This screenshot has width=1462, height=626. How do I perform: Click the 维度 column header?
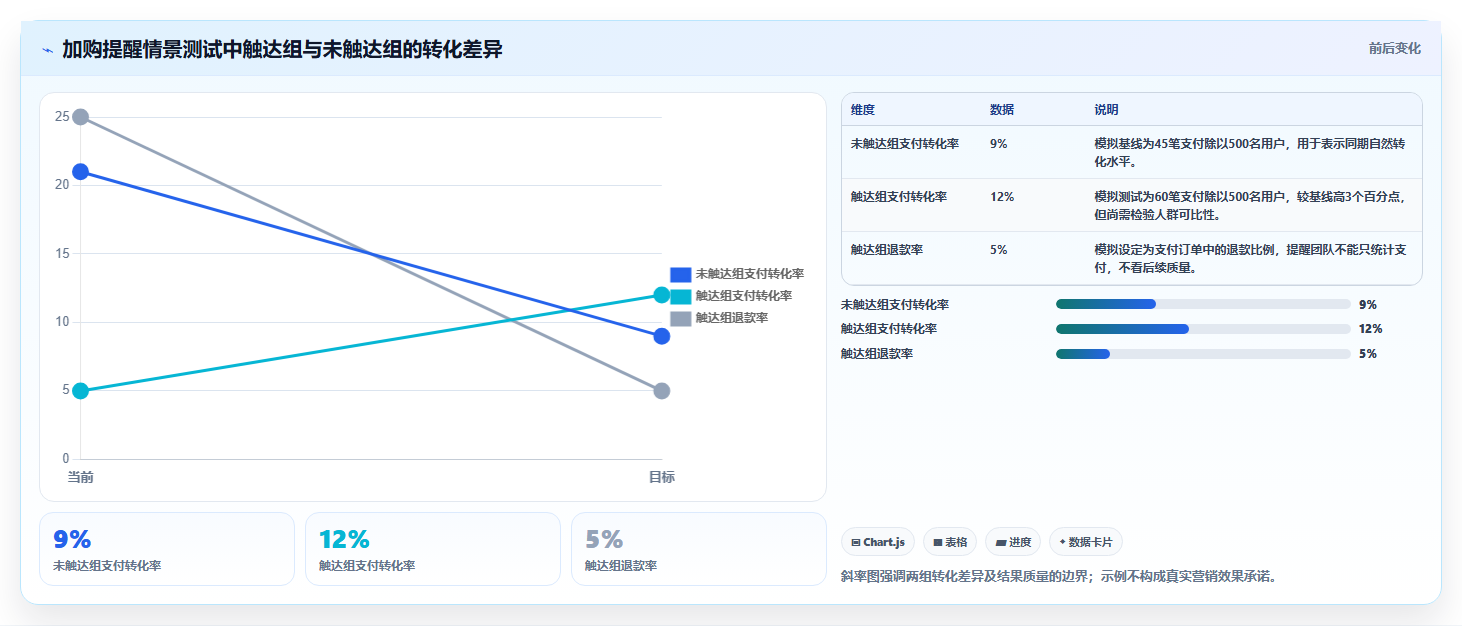pos(863,110)
